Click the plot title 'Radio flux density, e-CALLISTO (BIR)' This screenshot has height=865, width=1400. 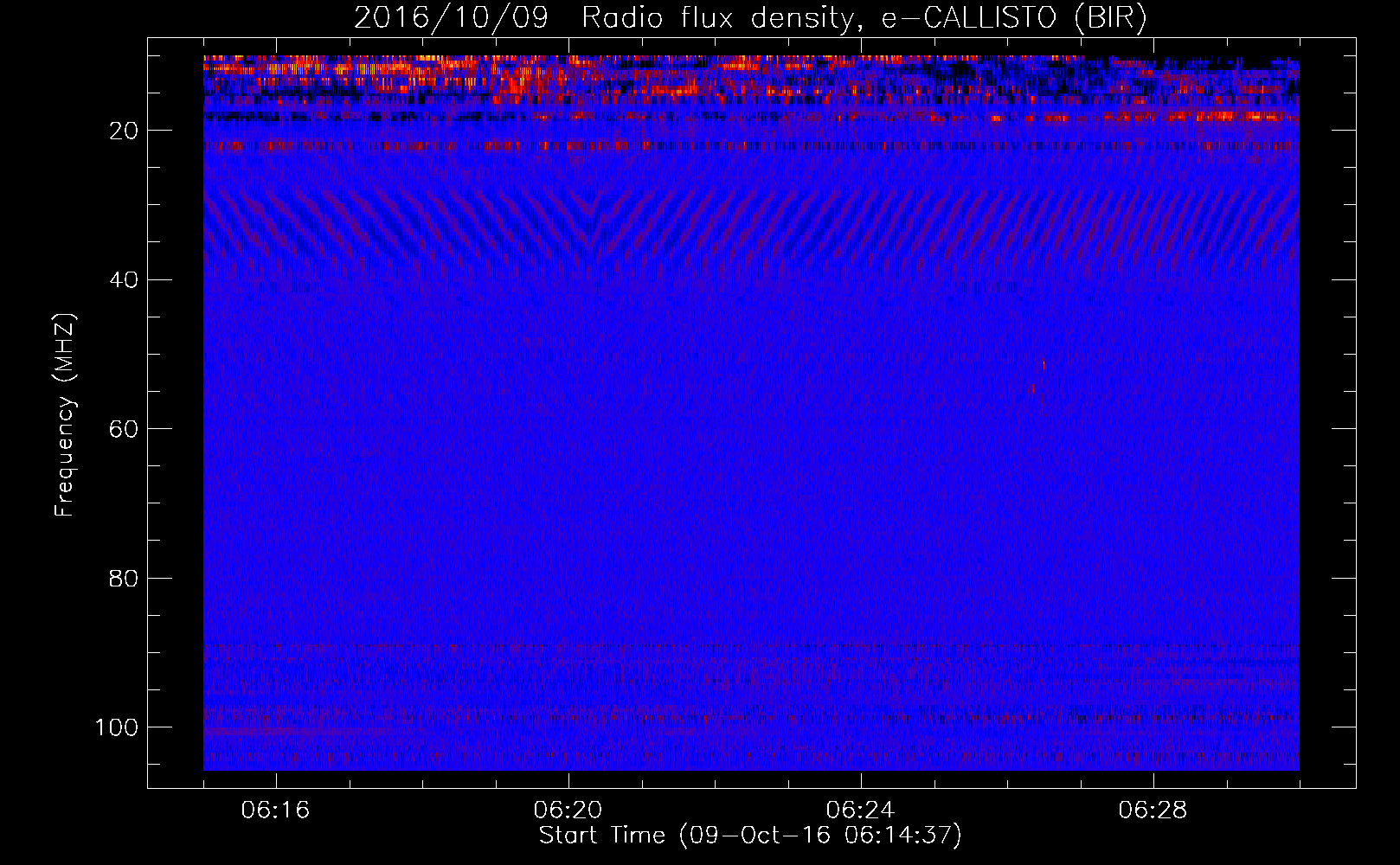864,18
